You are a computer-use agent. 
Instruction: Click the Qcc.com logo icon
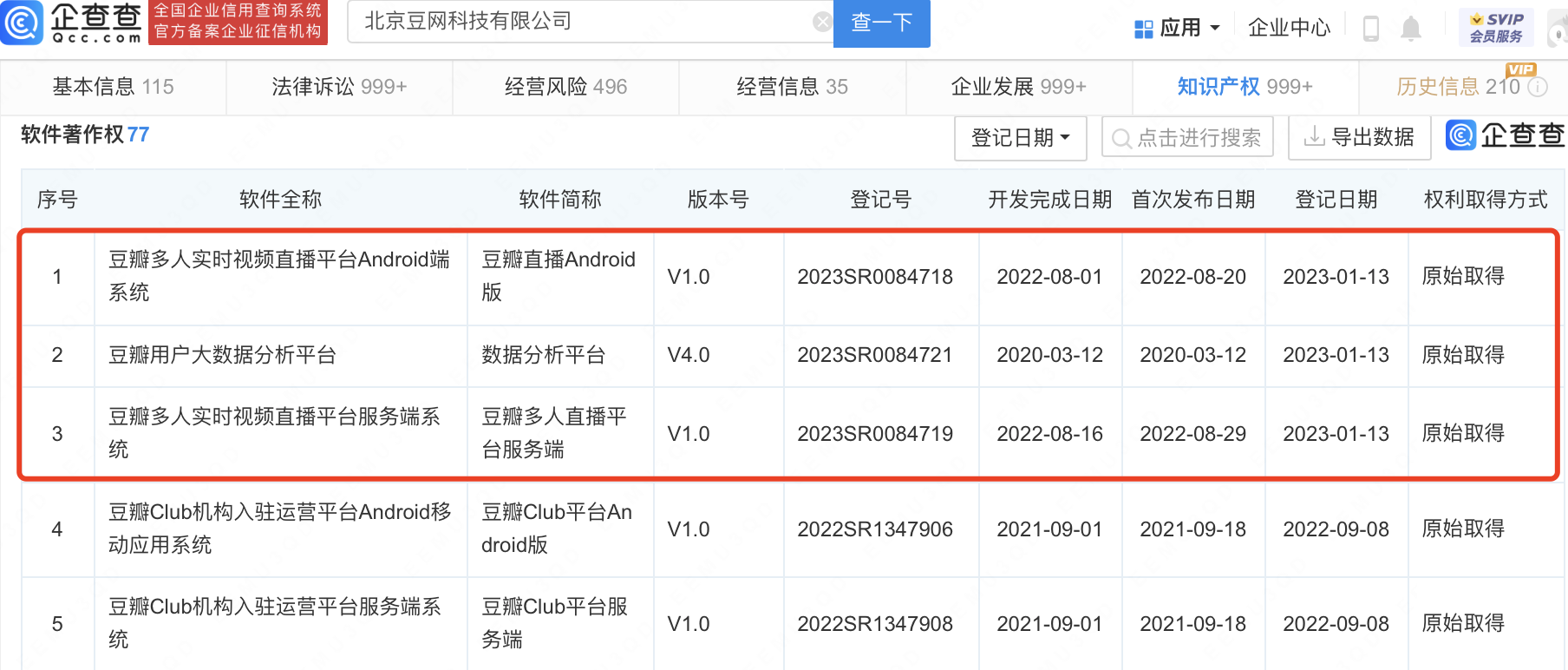(21, 23)
